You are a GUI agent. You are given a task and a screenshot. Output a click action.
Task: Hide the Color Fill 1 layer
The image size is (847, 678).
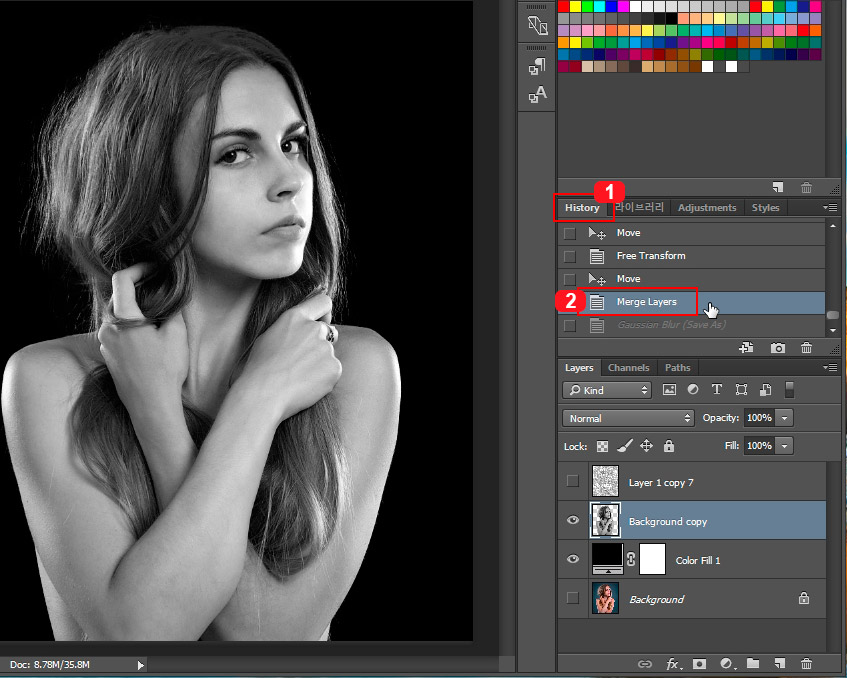pos(573,559)
